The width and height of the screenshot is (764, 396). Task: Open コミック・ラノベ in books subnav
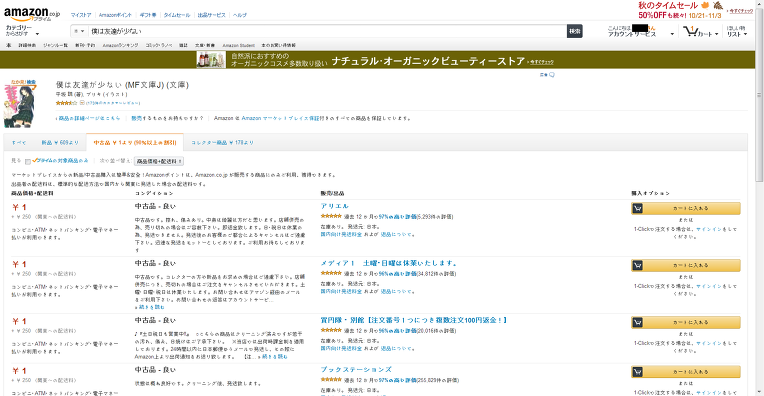[x=159, y=45]
